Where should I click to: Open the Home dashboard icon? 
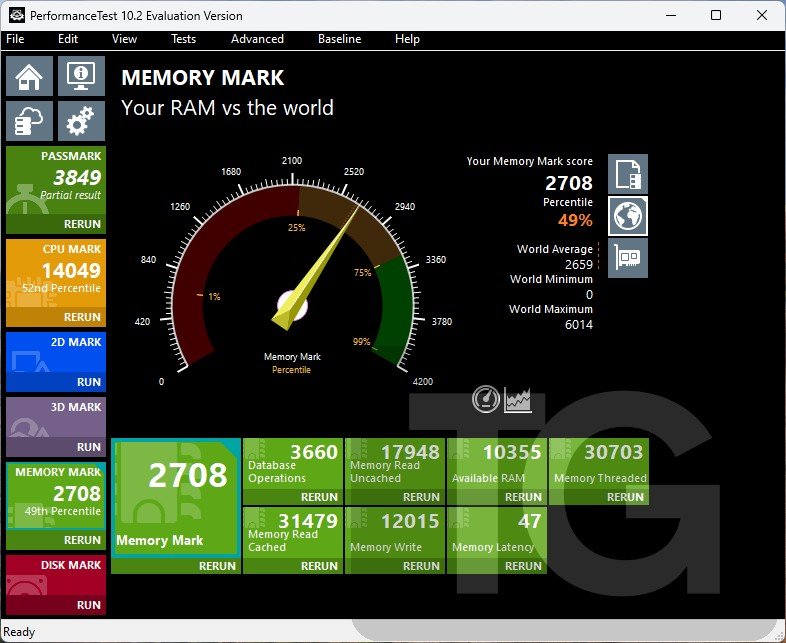29,76
